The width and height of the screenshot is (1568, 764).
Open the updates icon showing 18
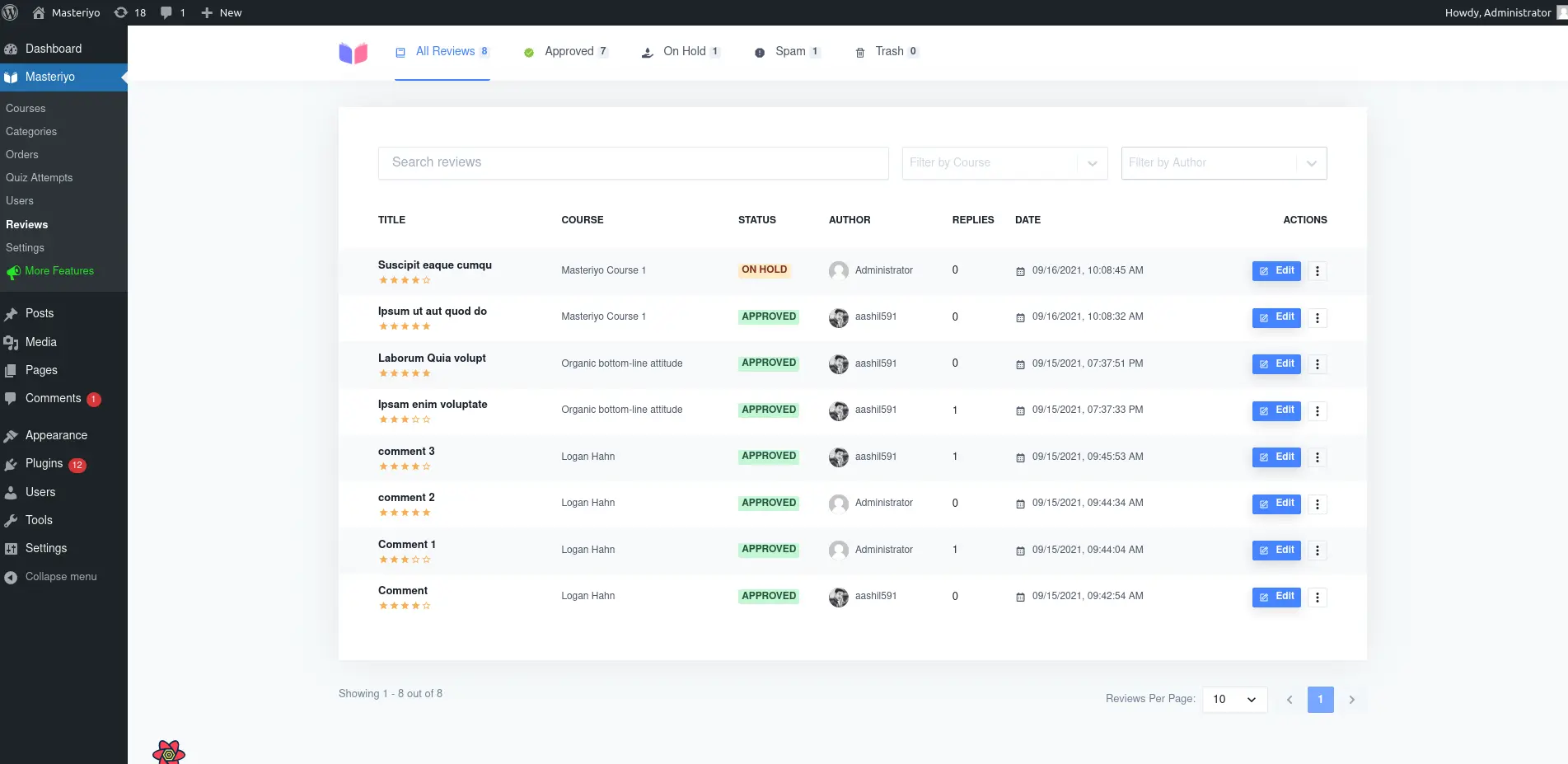pyautogui.click(x=129, y=12)
